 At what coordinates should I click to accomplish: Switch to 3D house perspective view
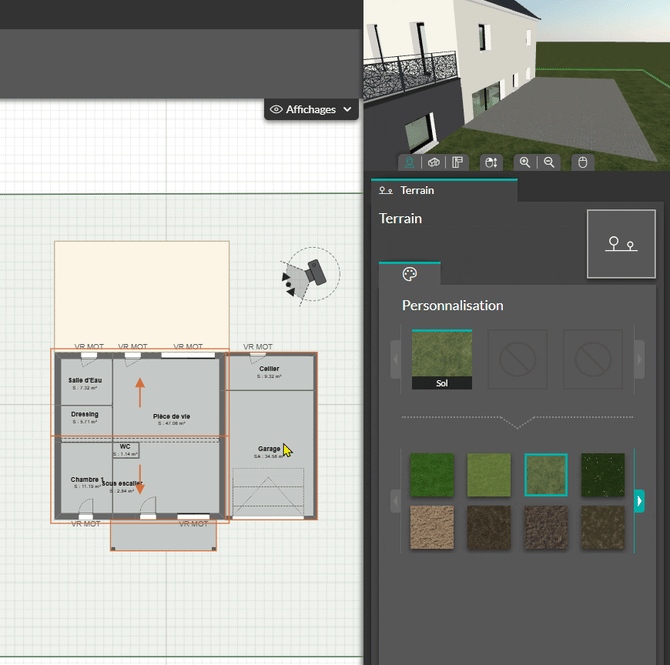tap(434, 163)
